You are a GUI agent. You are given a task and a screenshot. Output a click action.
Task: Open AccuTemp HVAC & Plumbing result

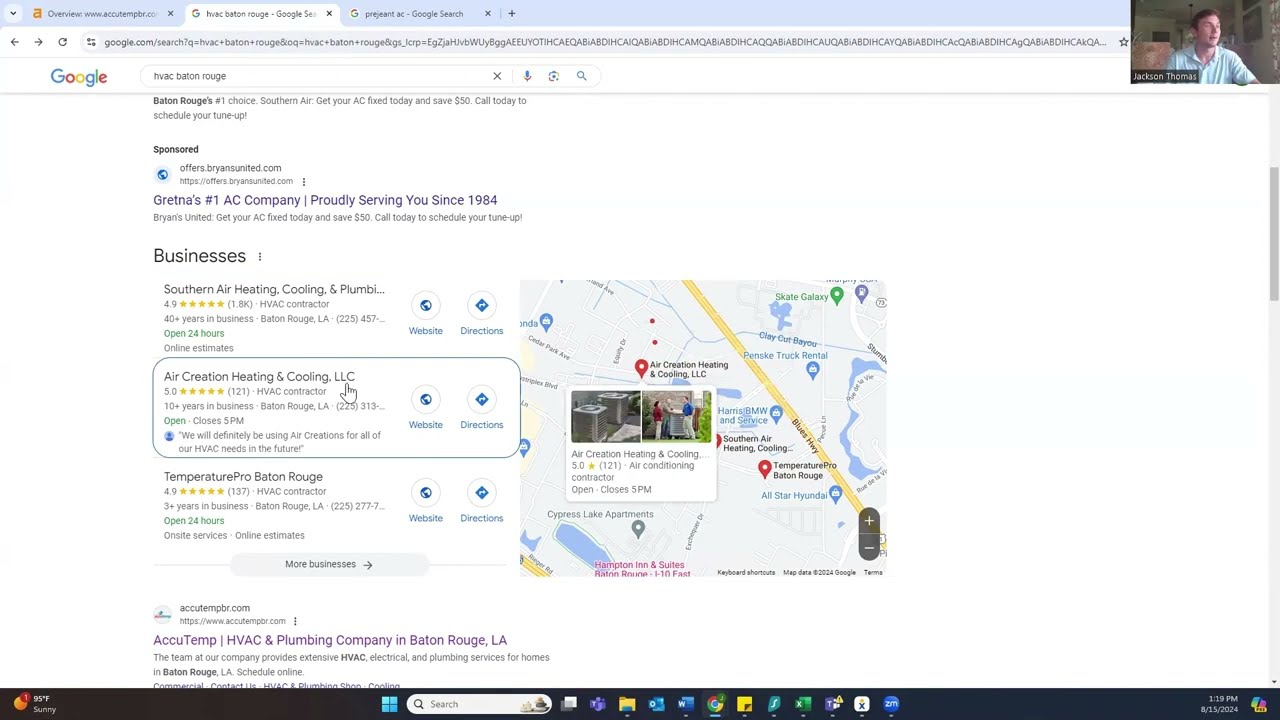pos(330,640)
